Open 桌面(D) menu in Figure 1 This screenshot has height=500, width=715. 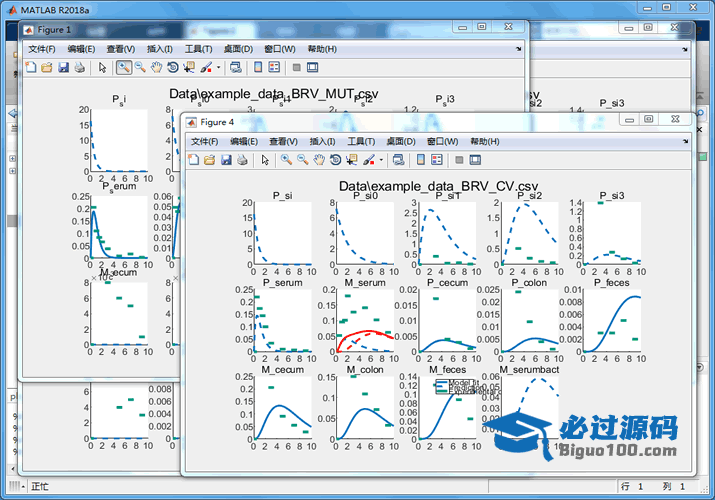click(x=238, y=49)
